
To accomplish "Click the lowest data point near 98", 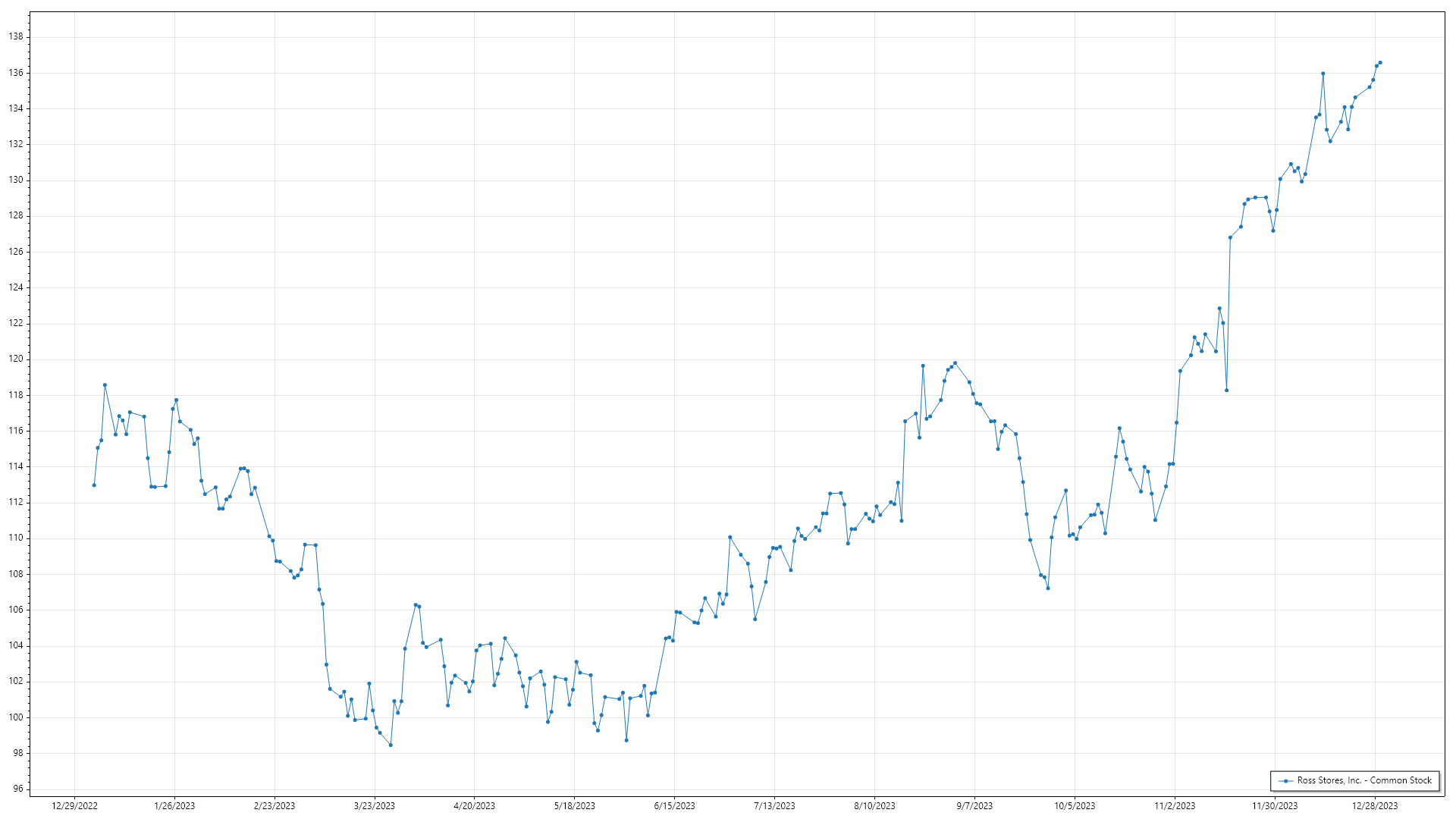I will [391, 745].
